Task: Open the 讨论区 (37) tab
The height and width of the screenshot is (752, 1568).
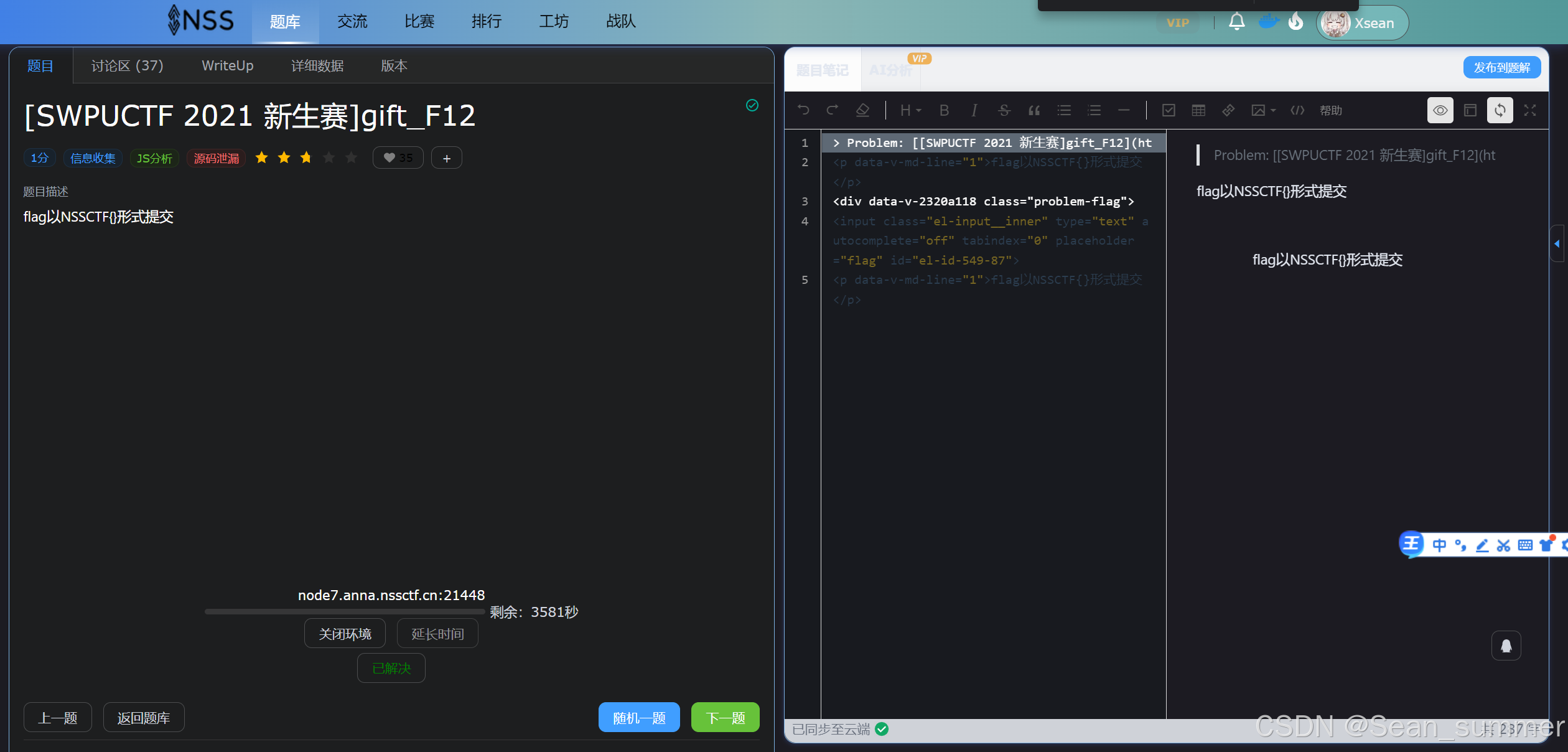Action: pyautogui.click(x=127, y=65)
